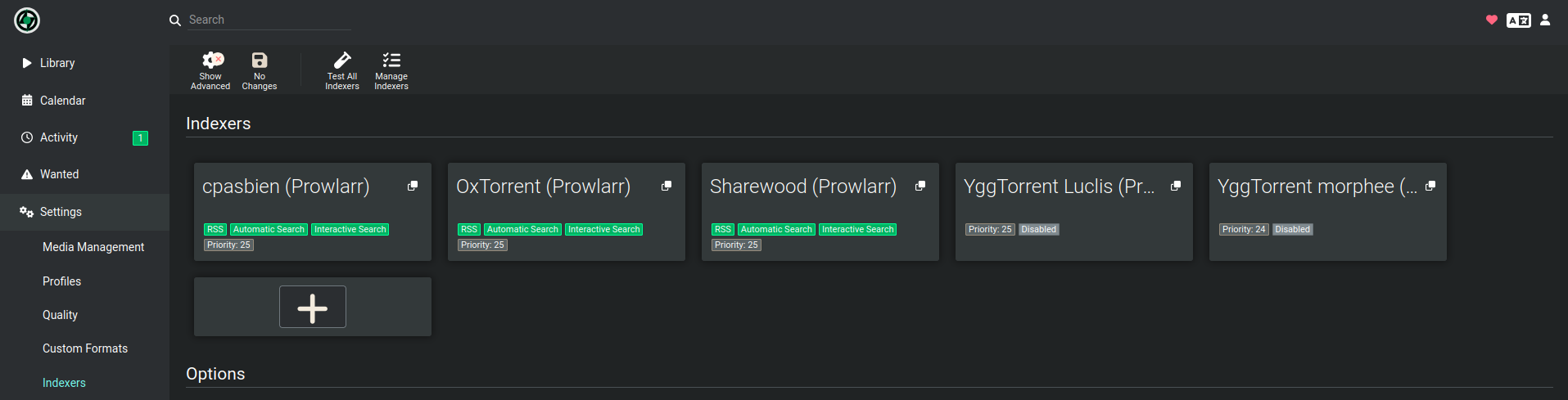Image resolution: width=1568 pixels, height=400 pixels.
Task: Run Test All Indexers
Action: 342,70
